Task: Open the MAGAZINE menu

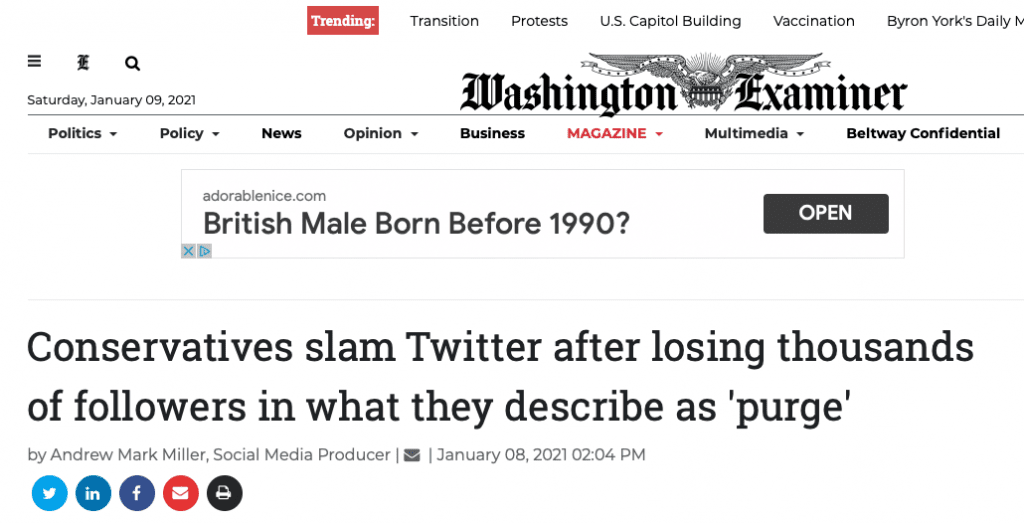Action: [x=615, y=133]
